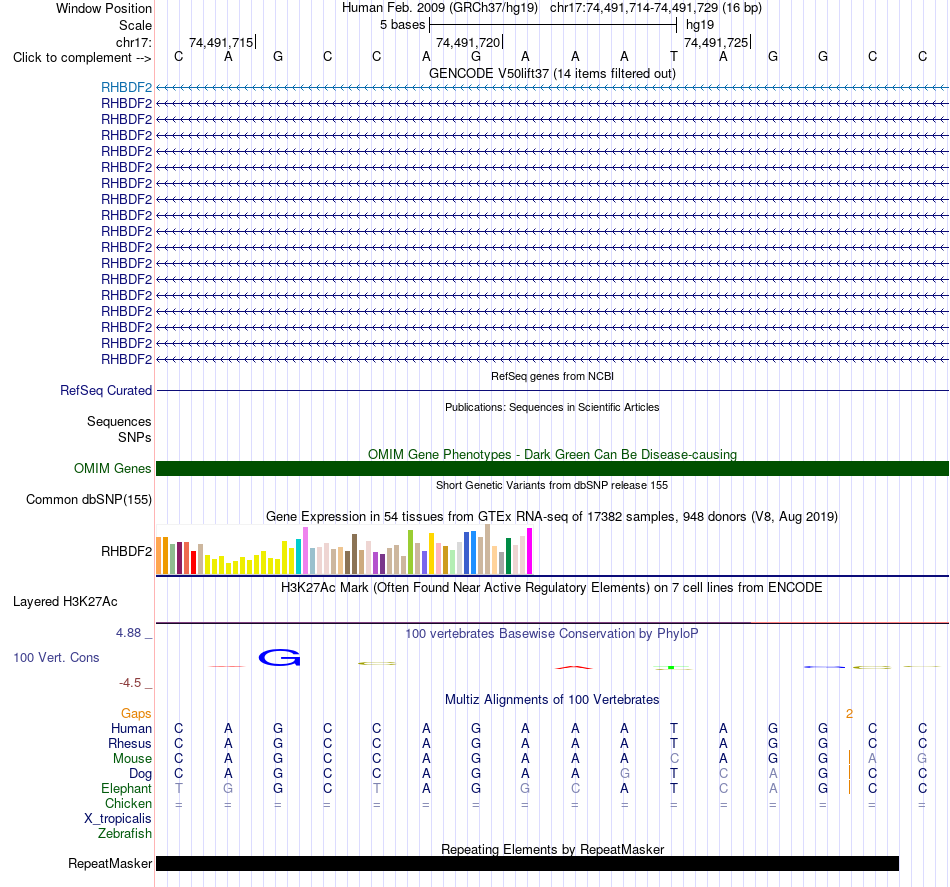The image size is (950, 887).
Task: Click the Mouse species label
Action: coord(133,759)
